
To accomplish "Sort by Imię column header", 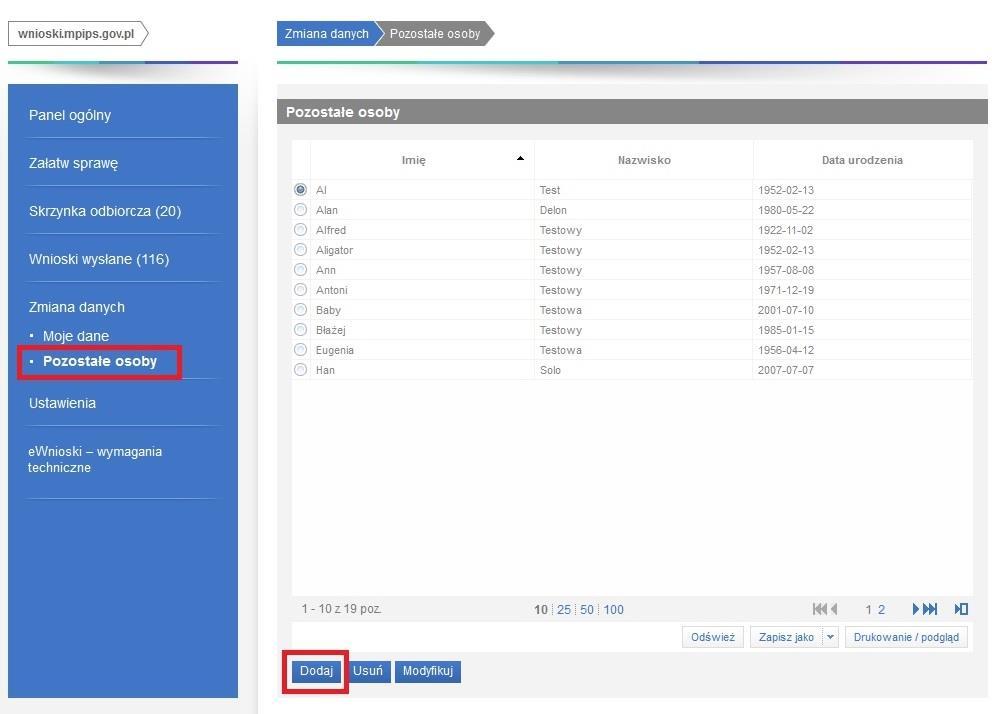I will [423, 160].
